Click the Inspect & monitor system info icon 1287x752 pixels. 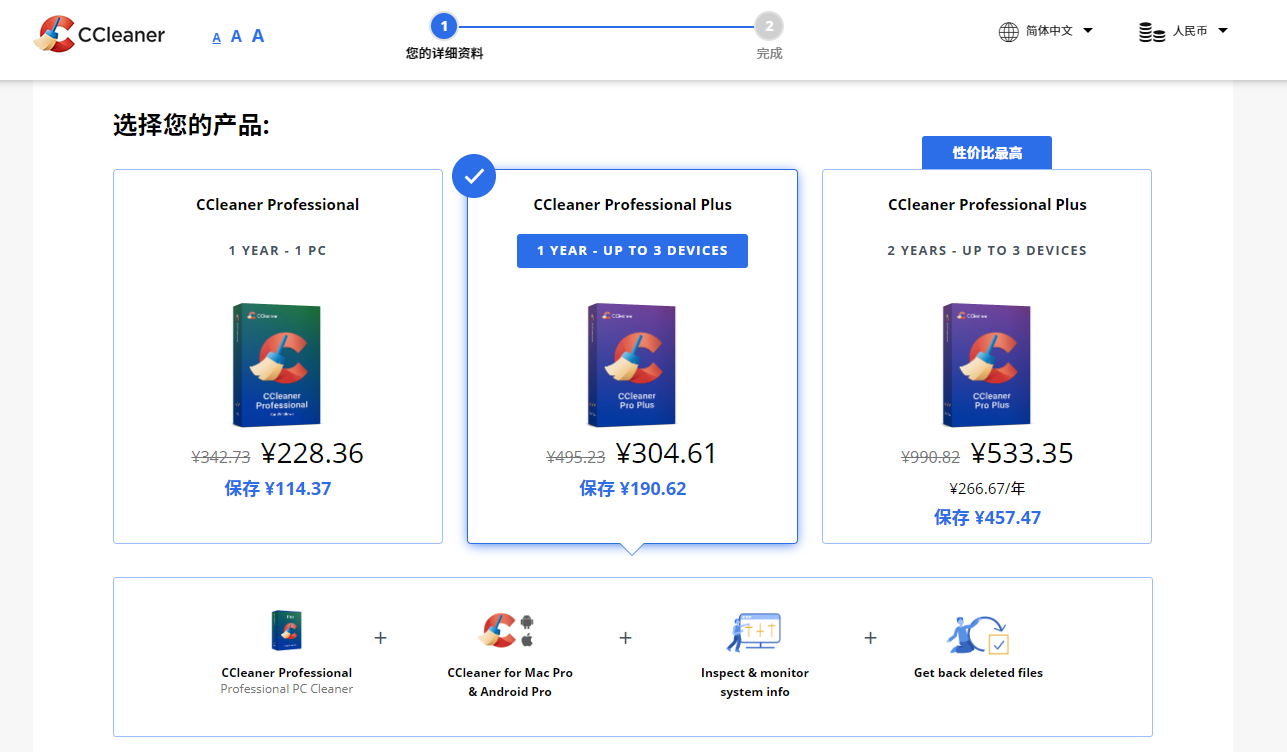[x=754, y=632]
